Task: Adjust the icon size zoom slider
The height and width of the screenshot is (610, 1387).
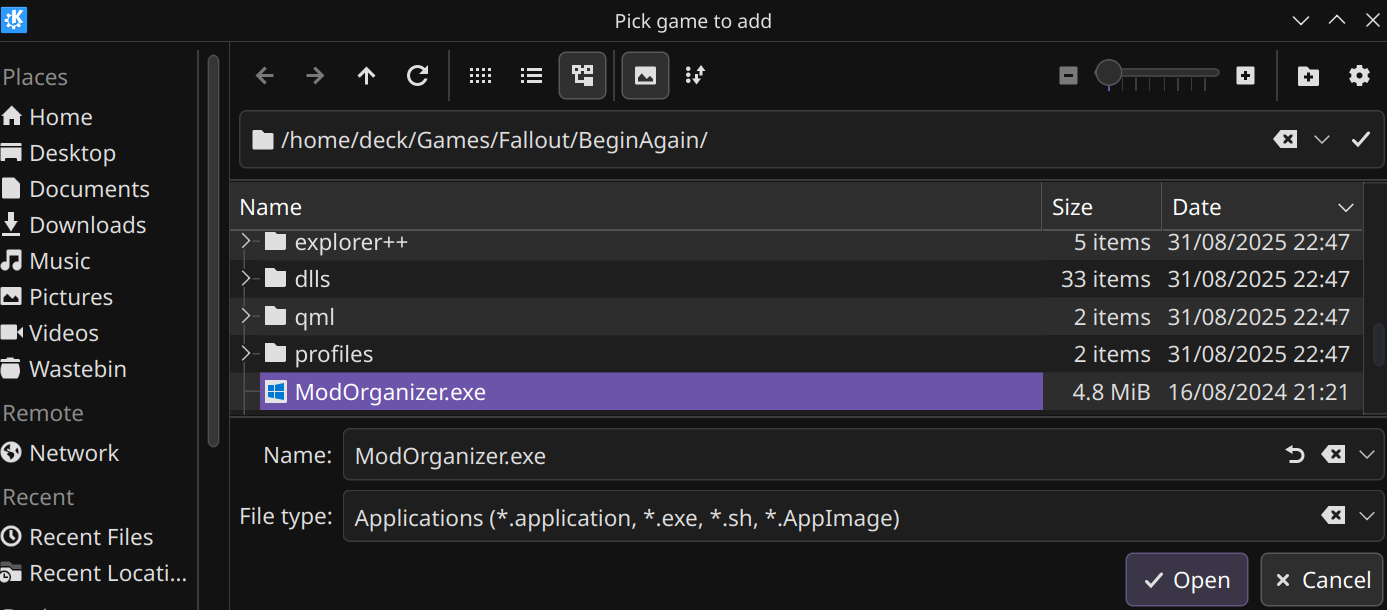Action: click(x=1109, y=74)
